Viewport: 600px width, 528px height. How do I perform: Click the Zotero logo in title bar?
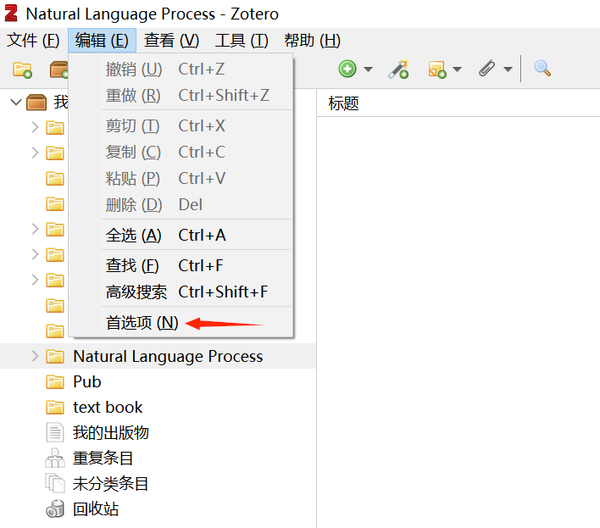[11, 14]
